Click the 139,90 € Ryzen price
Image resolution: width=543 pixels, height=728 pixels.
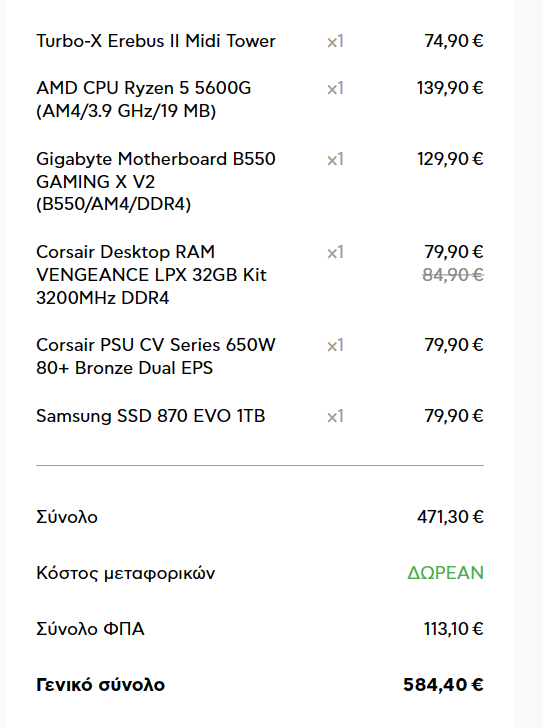click(450, 88)
